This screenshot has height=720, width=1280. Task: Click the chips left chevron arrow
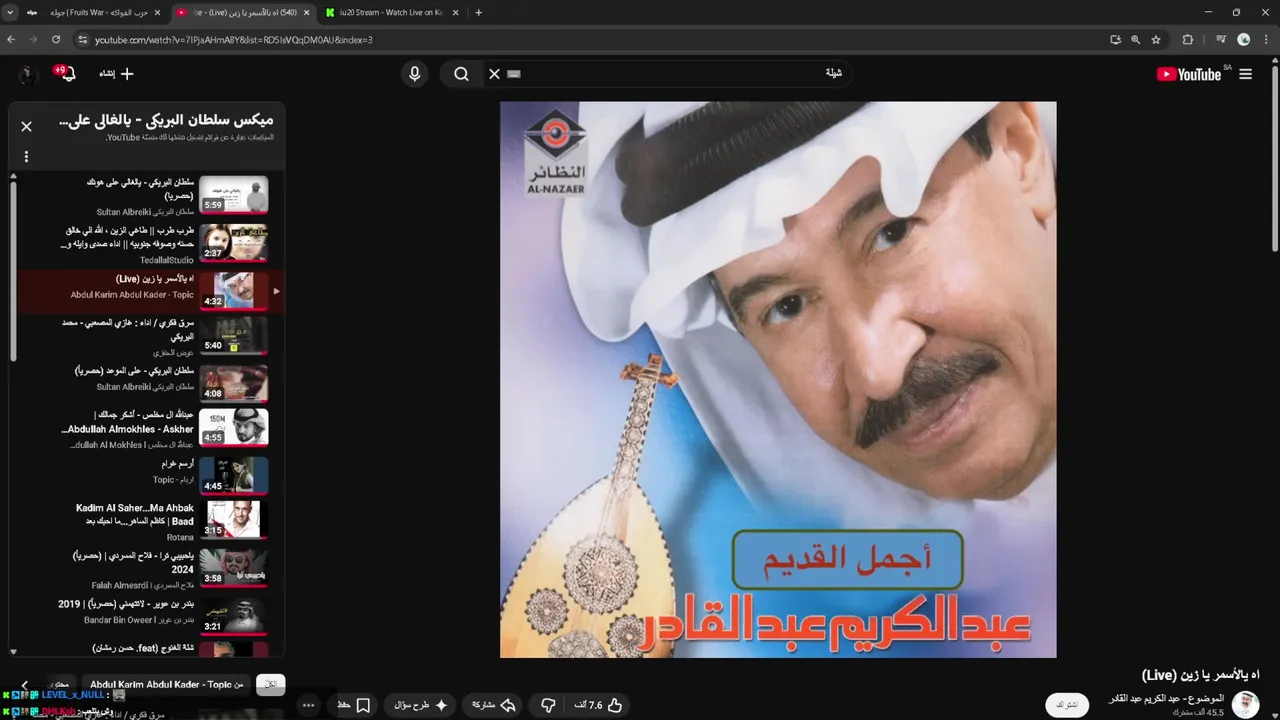24,685
